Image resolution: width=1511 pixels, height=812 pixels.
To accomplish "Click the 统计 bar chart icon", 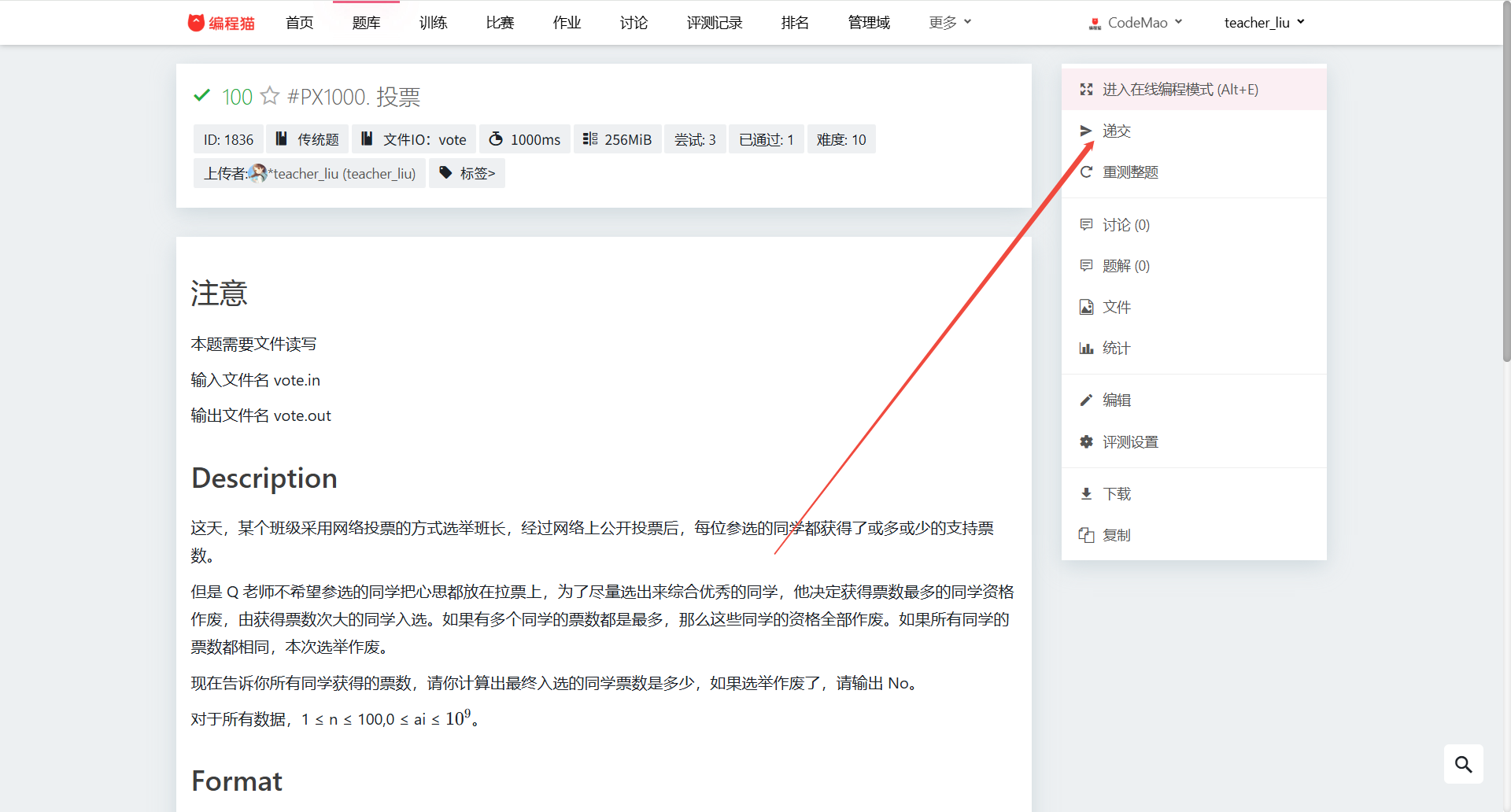I will click(1086, 349).
